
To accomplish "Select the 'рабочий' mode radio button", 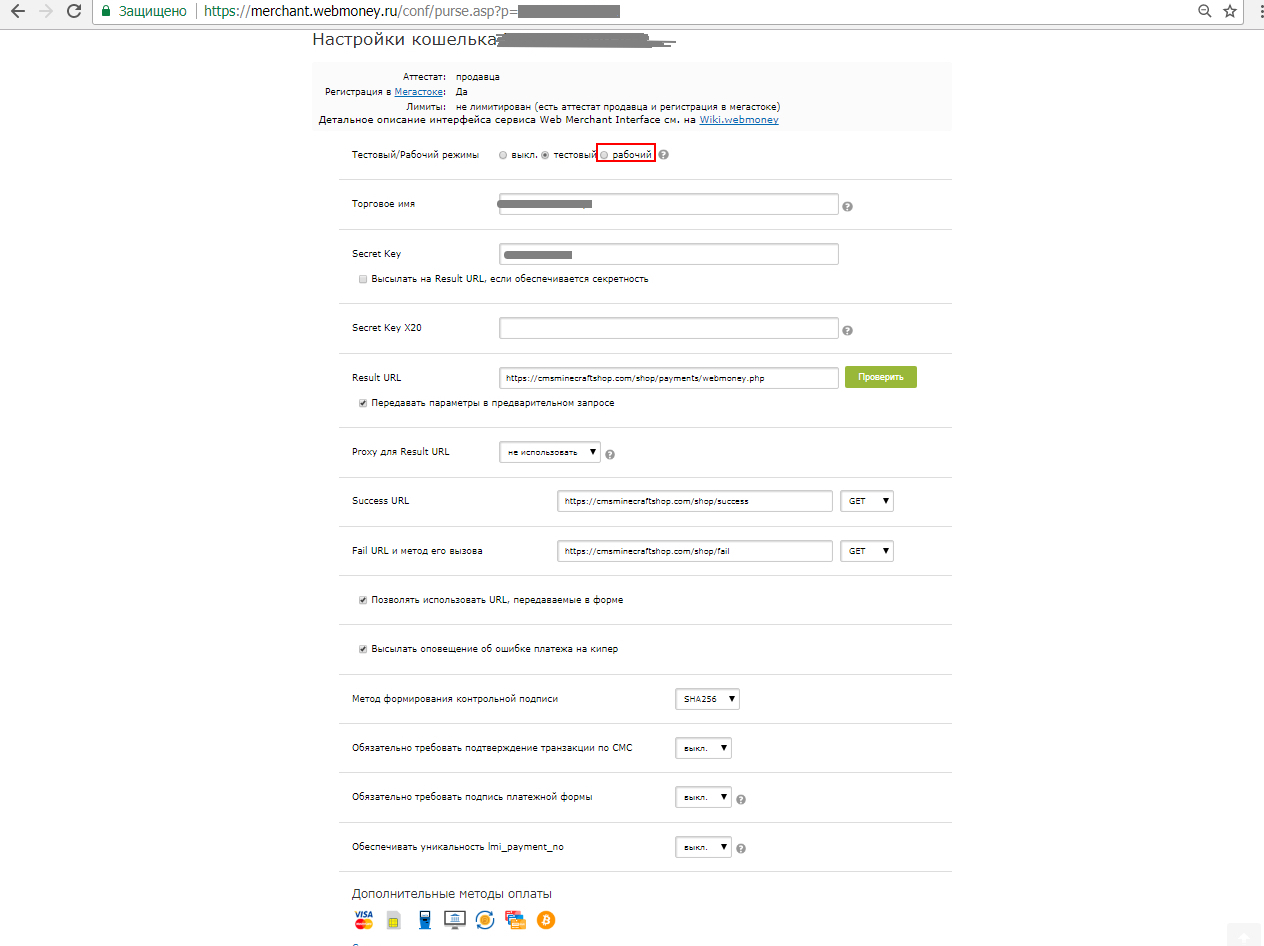I will point(604,155).
